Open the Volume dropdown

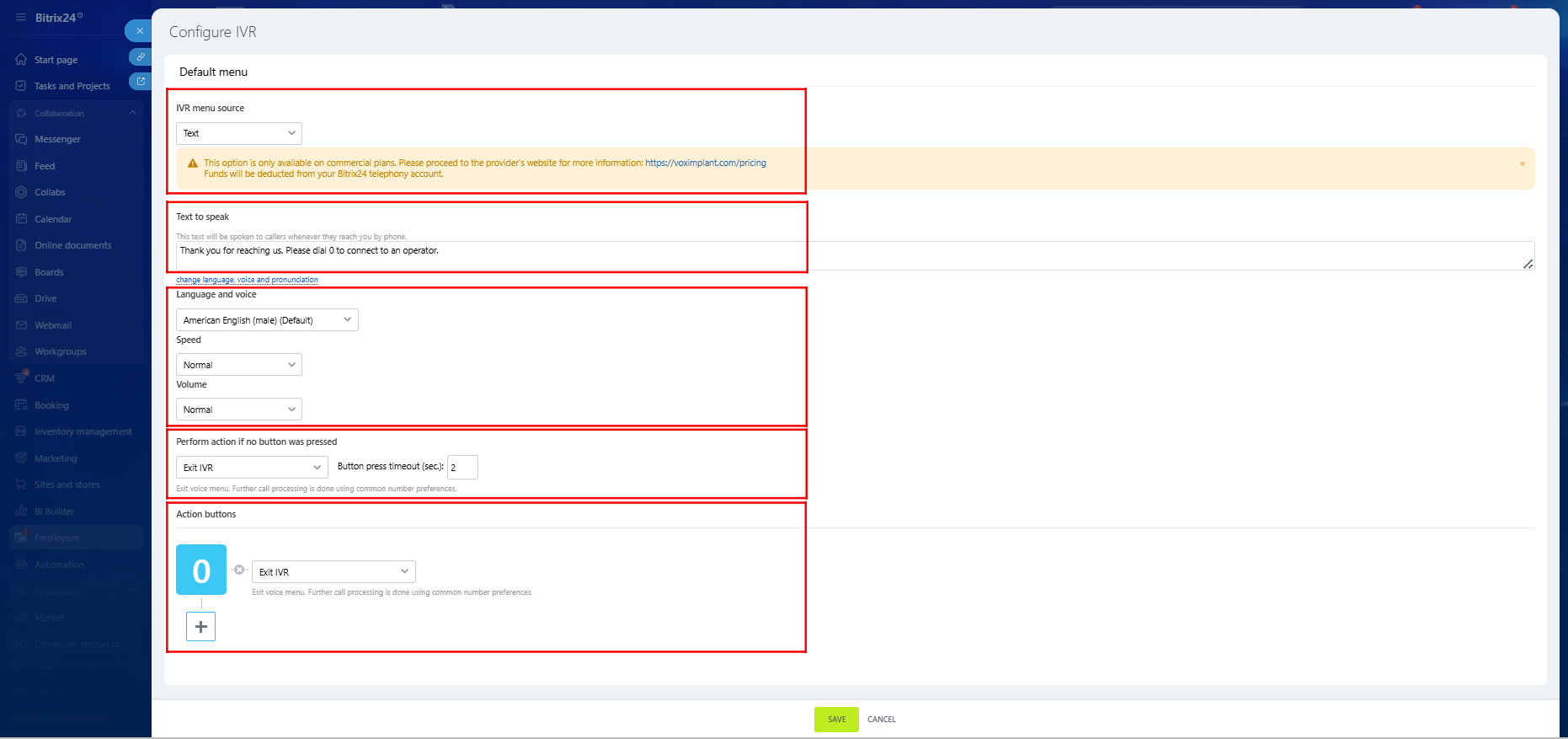click(238, 410)
